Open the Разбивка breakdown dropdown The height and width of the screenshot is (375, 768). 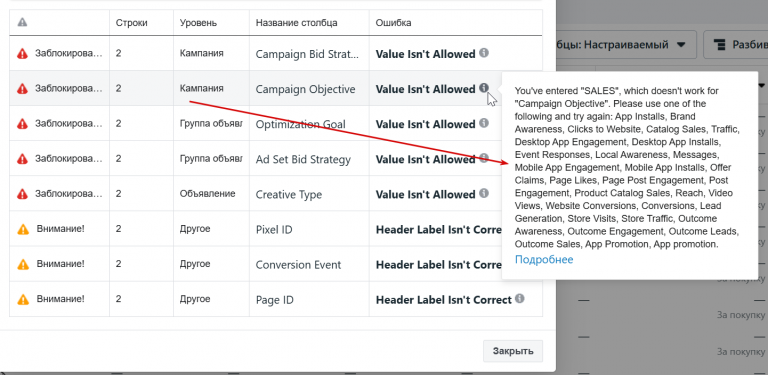pyautogui.click(x=736, y=45)
